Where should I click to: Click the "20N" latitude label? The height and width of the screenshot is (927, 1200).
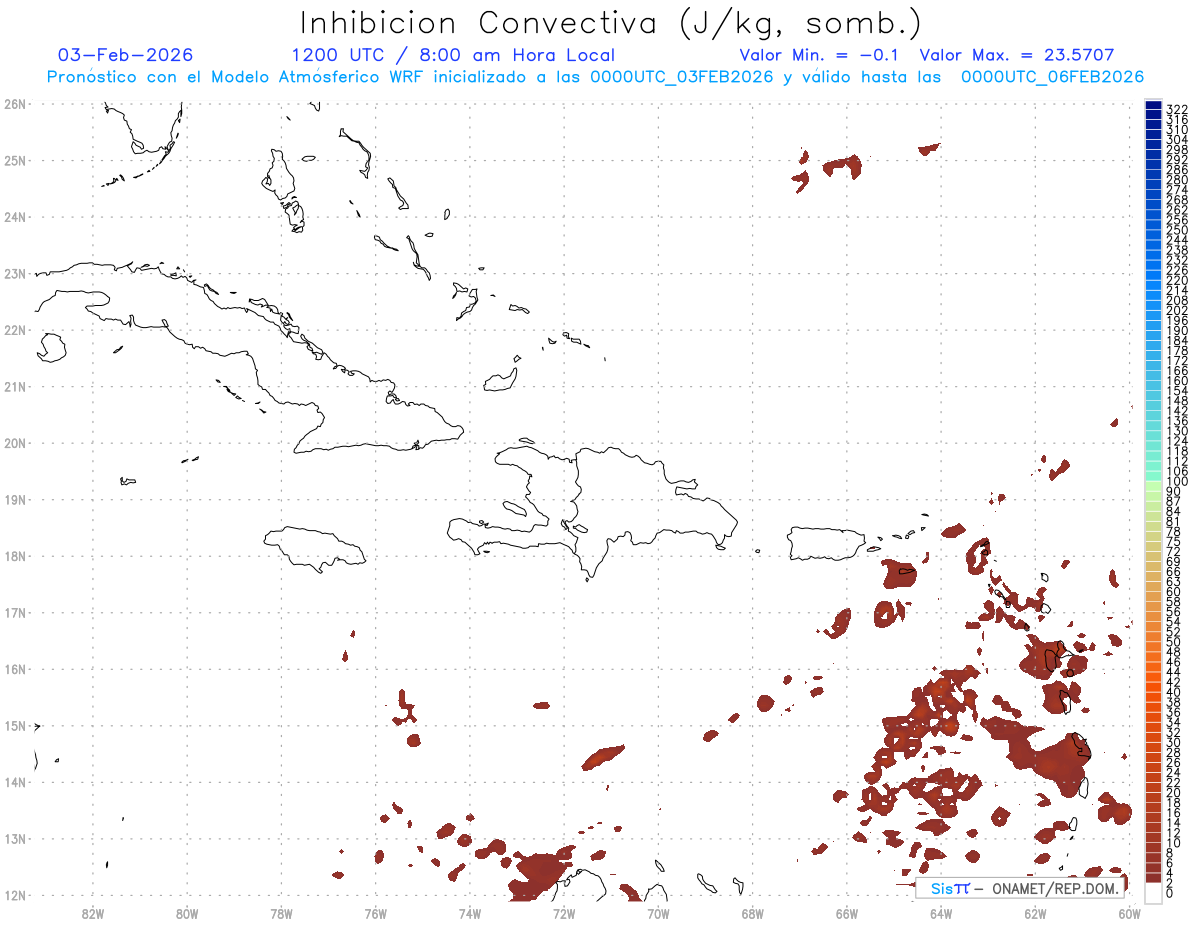pos(15,443)
